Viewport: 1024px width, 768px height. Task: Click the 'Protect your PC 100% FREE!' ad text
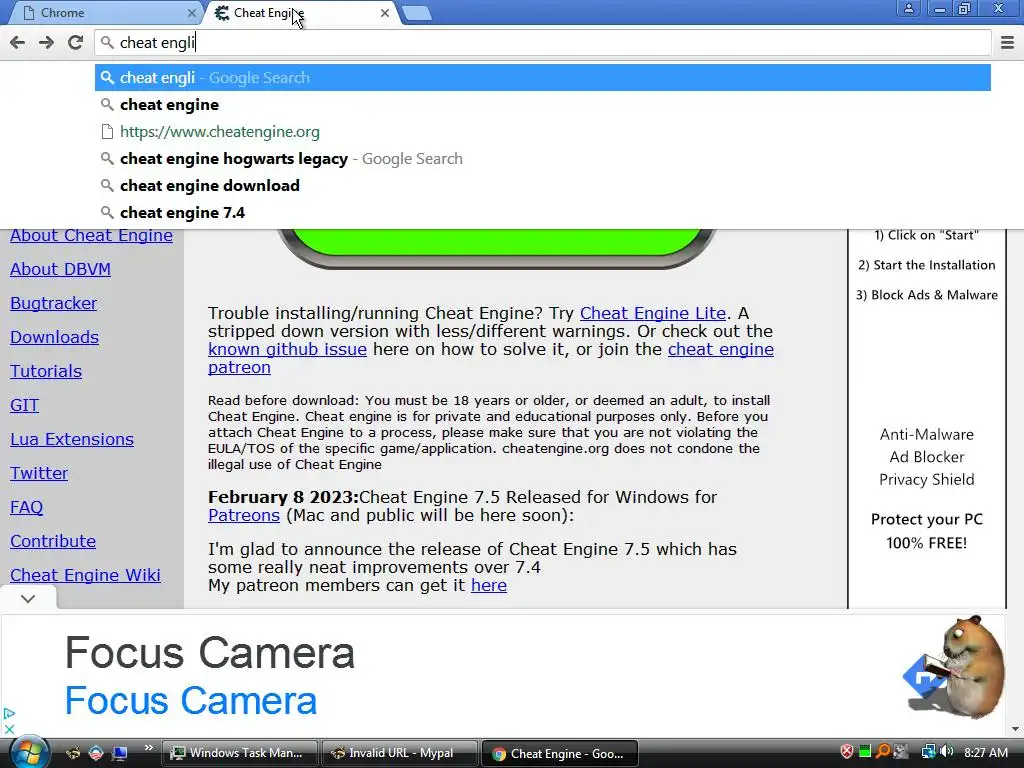pyautogui.click(x=927, y=531)
